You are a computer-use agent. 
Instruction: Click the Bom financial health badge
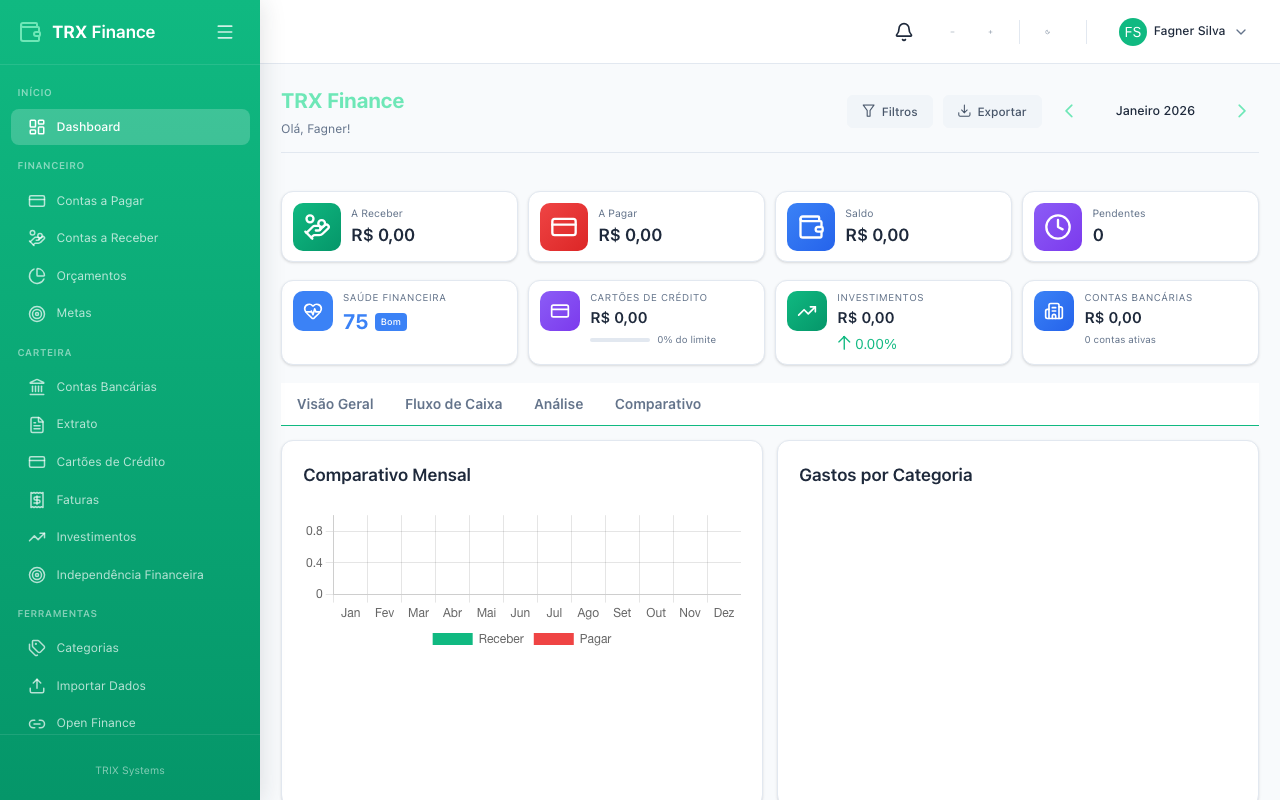[390, 322]
